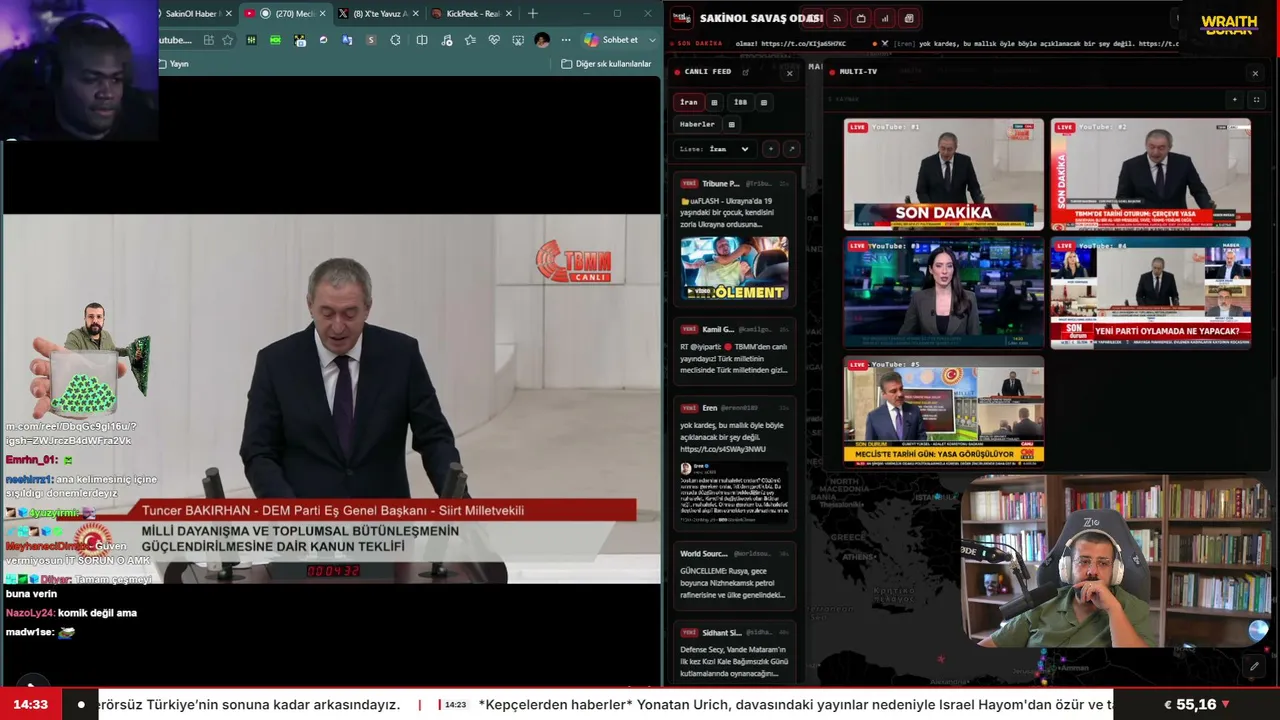The width and height of the screenshot is (1280, 720).
Task: Open the (270) Meclis YouTube tab
Action: click(x=285, y=14)
